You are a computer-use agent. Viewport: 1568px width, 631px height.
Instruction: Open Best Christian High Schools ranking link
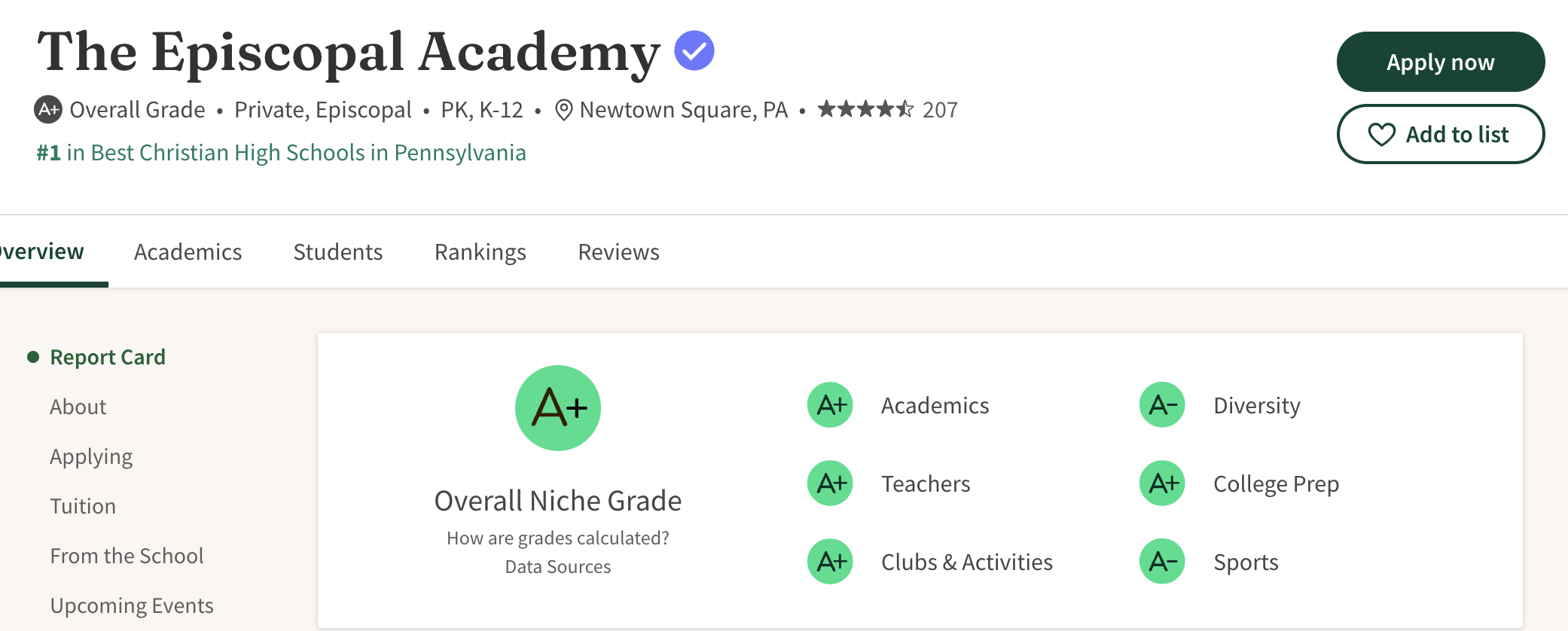(282, 153)
